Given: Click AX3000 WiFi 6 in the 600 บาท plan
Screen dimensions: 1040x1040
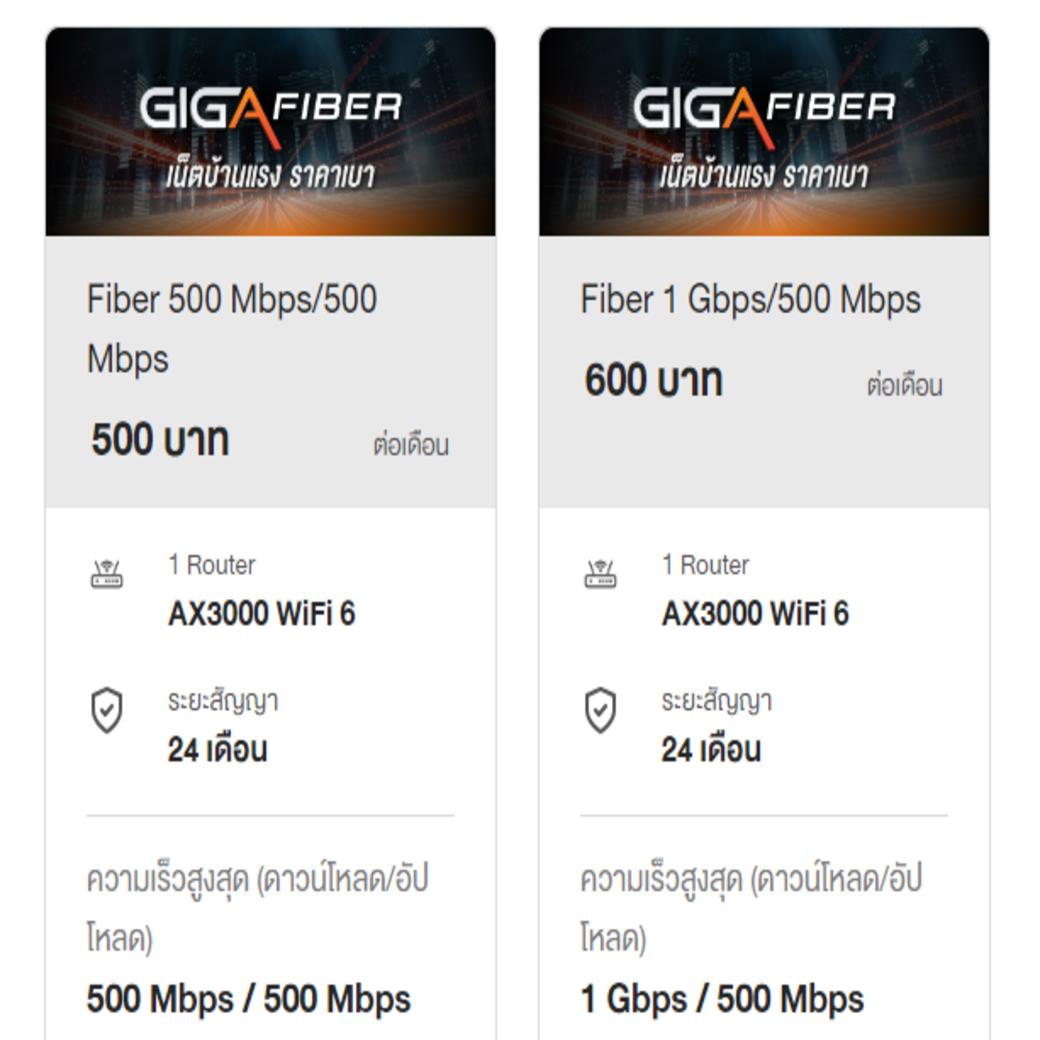Looking at the screenshot, I should click(755, 613).
